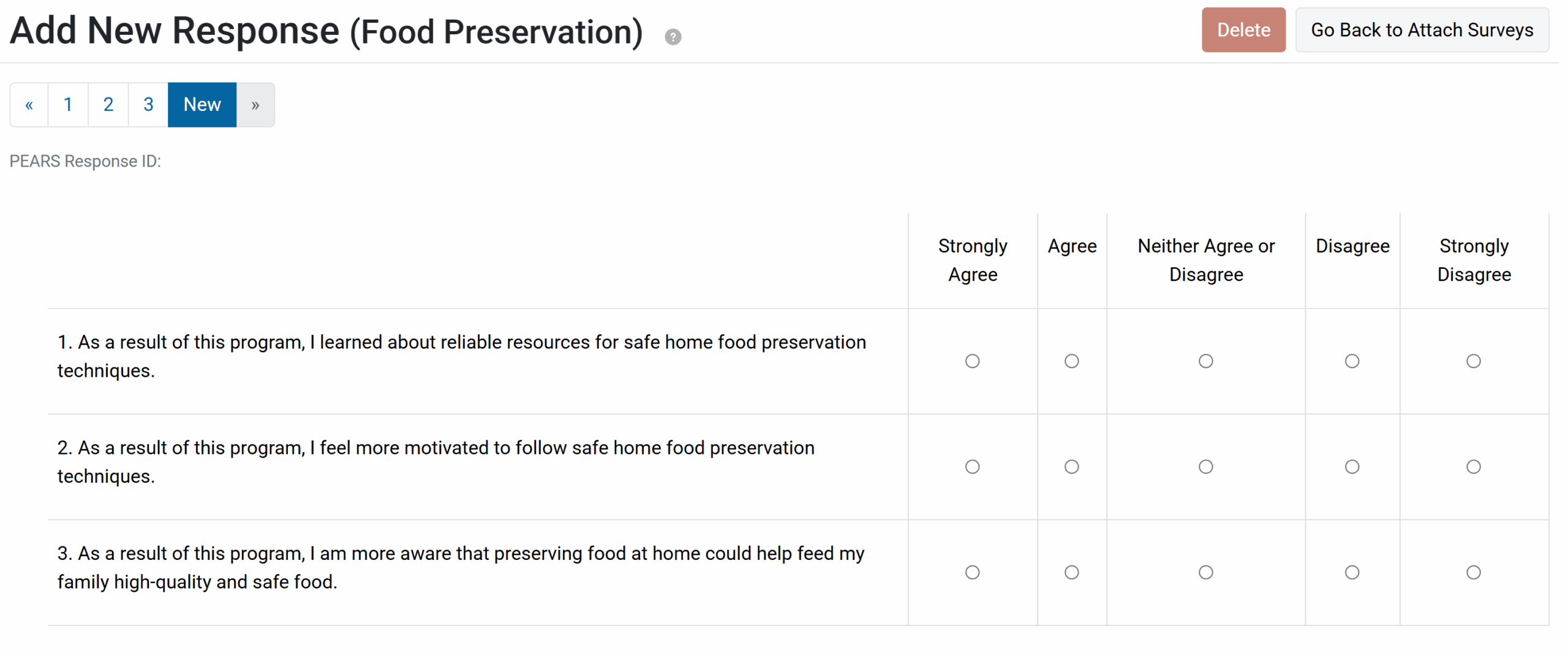Open response page 1
The width and height of the screenshot is (1568, 656).
point(68,105)
